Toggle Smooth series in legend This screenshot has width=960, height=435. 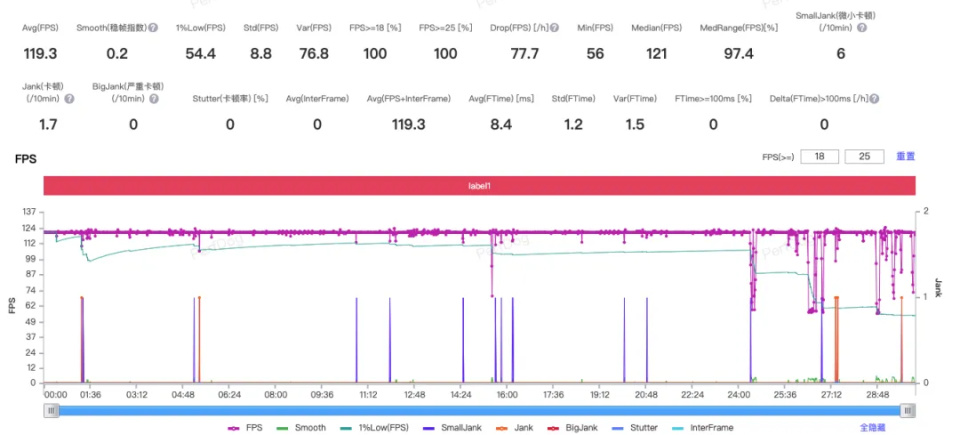point(301,428)
